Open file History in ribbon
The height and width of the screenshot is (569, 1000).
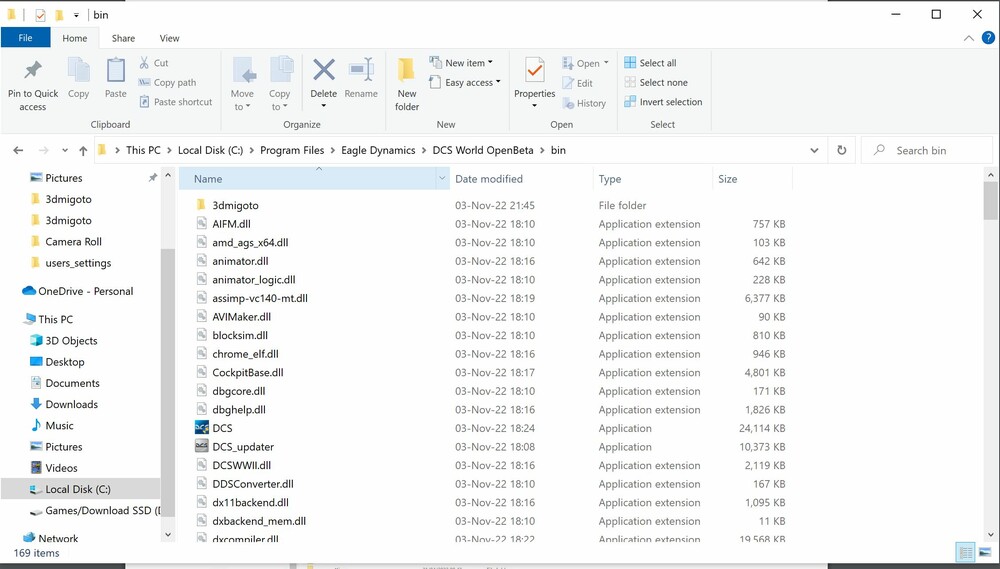point(584,103)
